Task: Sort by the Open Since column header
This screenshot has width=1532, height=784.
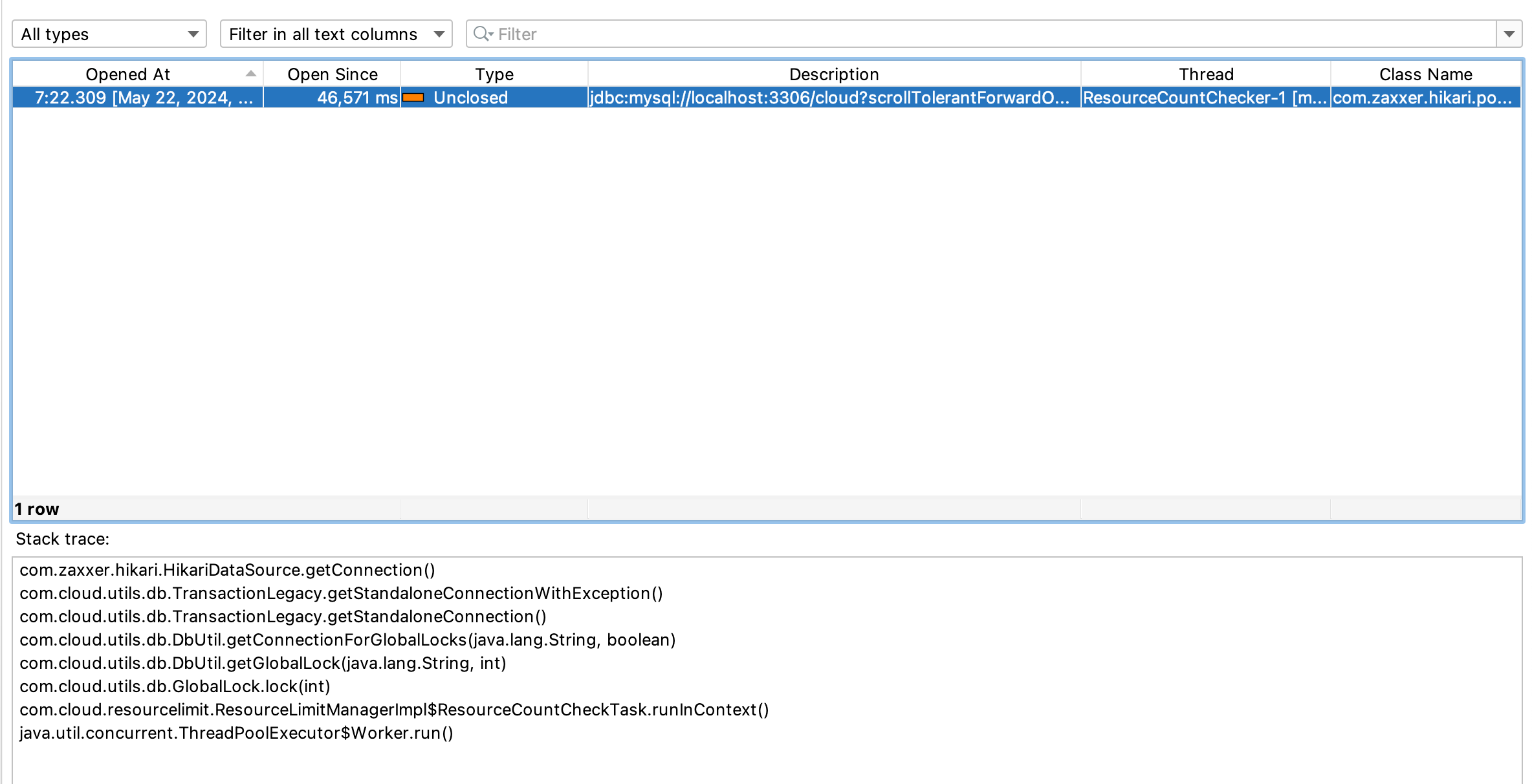Action: pyautogui.click(x=333, y=74)
